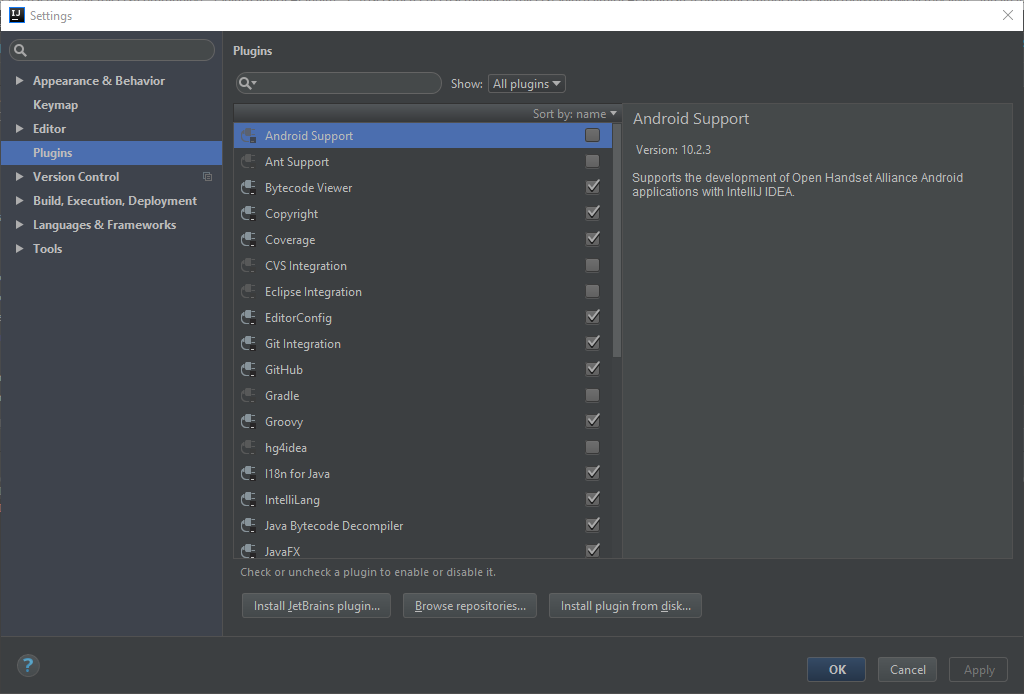Viewport: 1024px width, 694px height.
Task: Uncheck the Copyright plugin checkbox
Action: click(x=592, y=213)
